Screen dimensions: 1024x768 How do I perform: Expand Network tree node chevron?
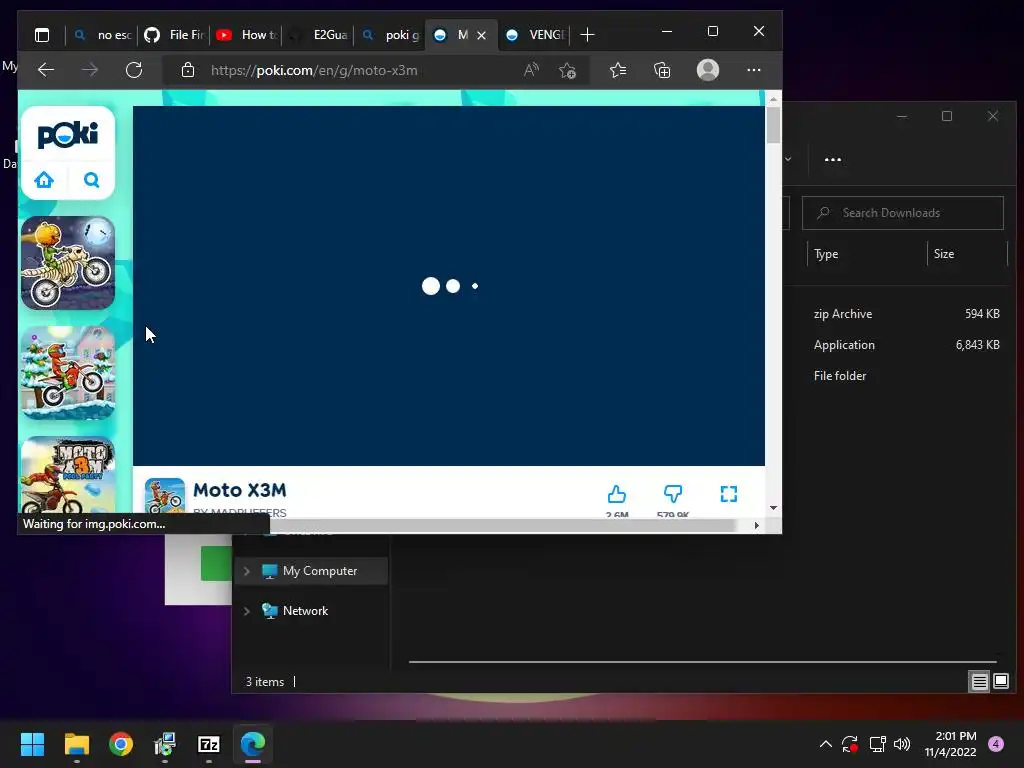pyautogui.click(x=246, y=611)
